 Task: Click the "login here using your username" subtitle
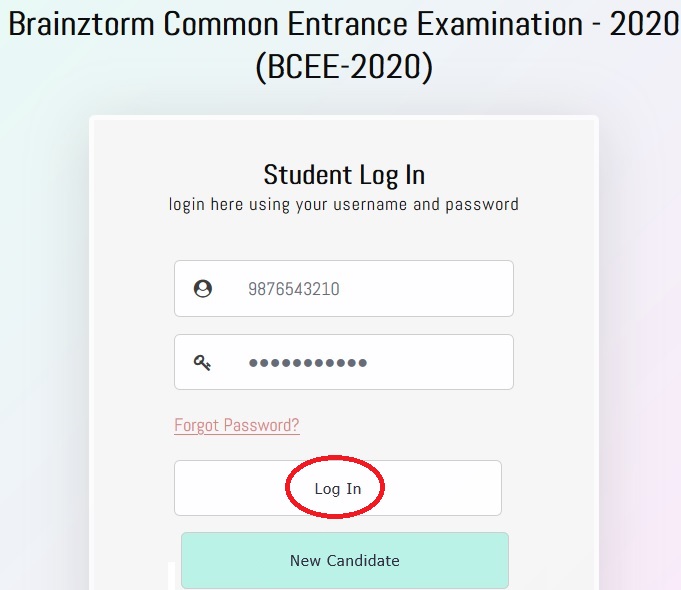(344, 204)
